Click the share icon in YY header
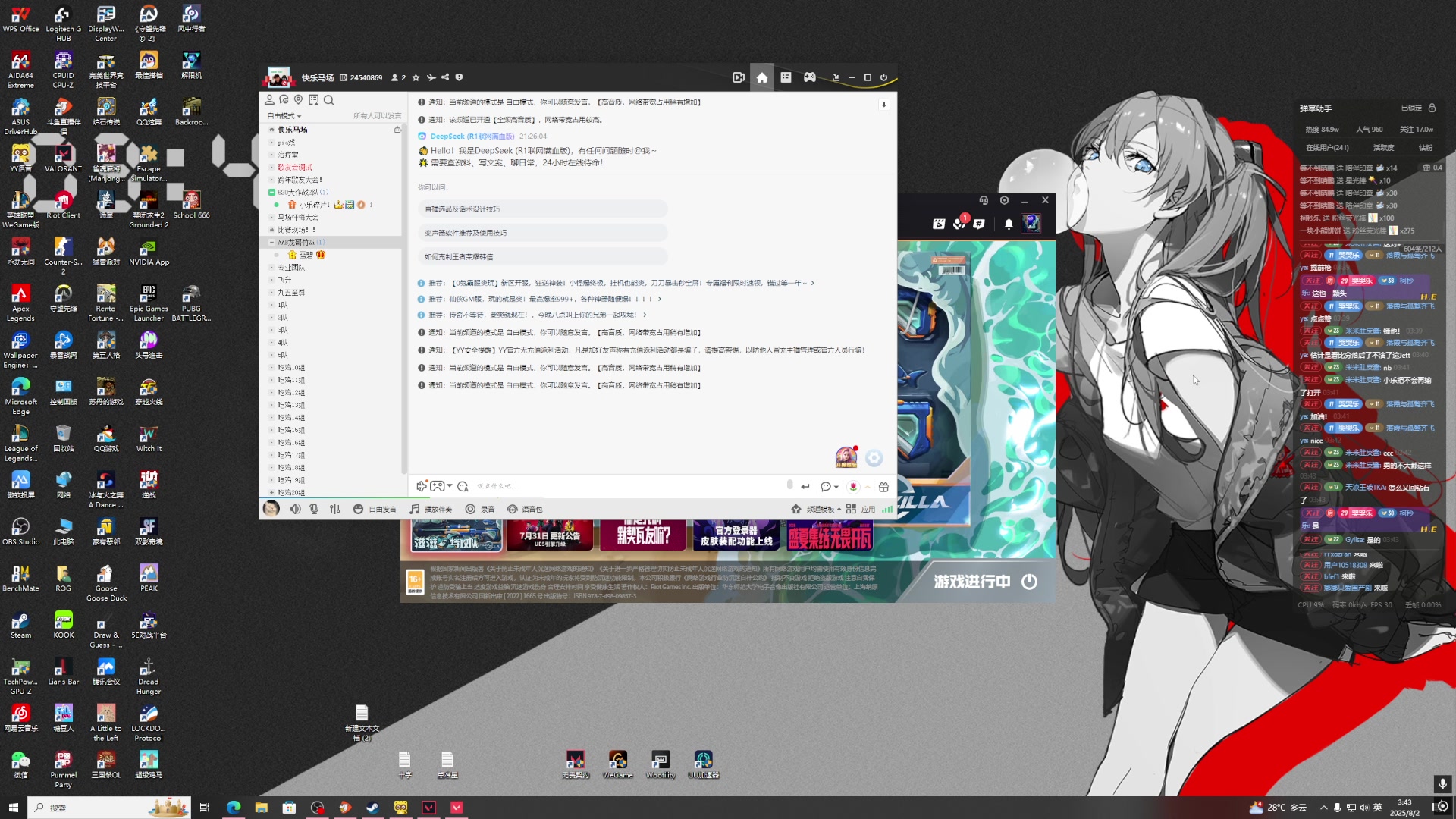1456x819 pixels. tap(445, 77)
